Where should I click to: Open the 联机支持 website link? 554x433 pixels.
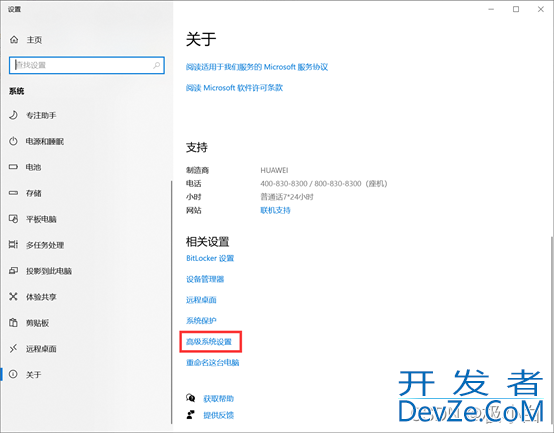[275, 210]
